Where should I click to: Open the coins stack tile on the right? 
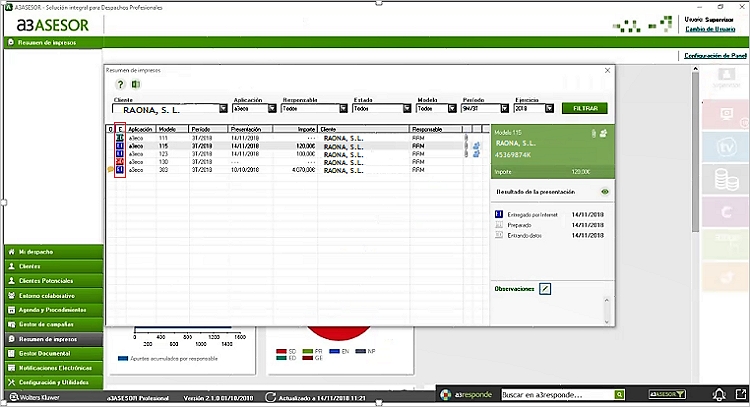(x=726, y=179)
